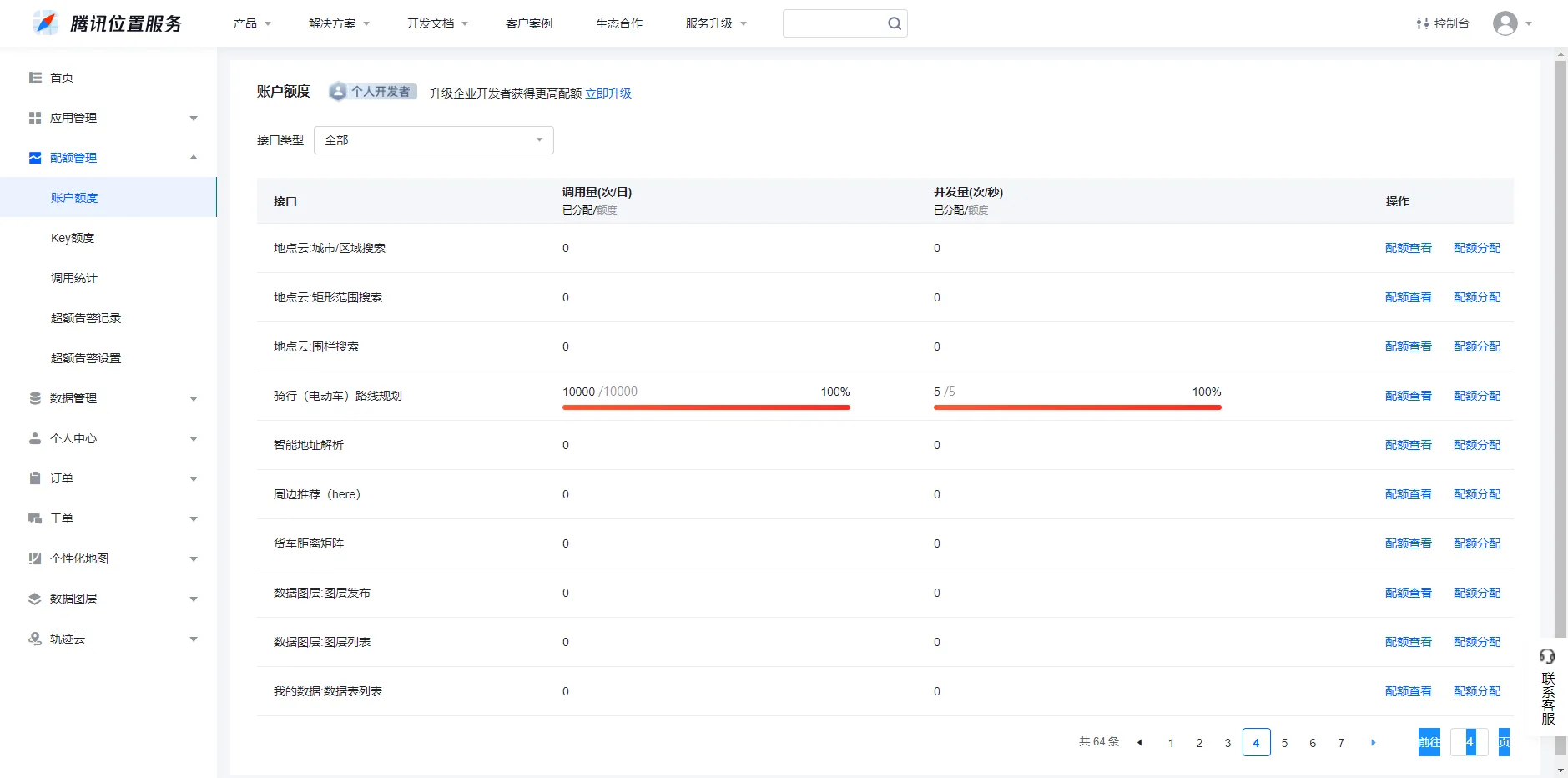Click the 控制台 console icon

[1423, 23]
